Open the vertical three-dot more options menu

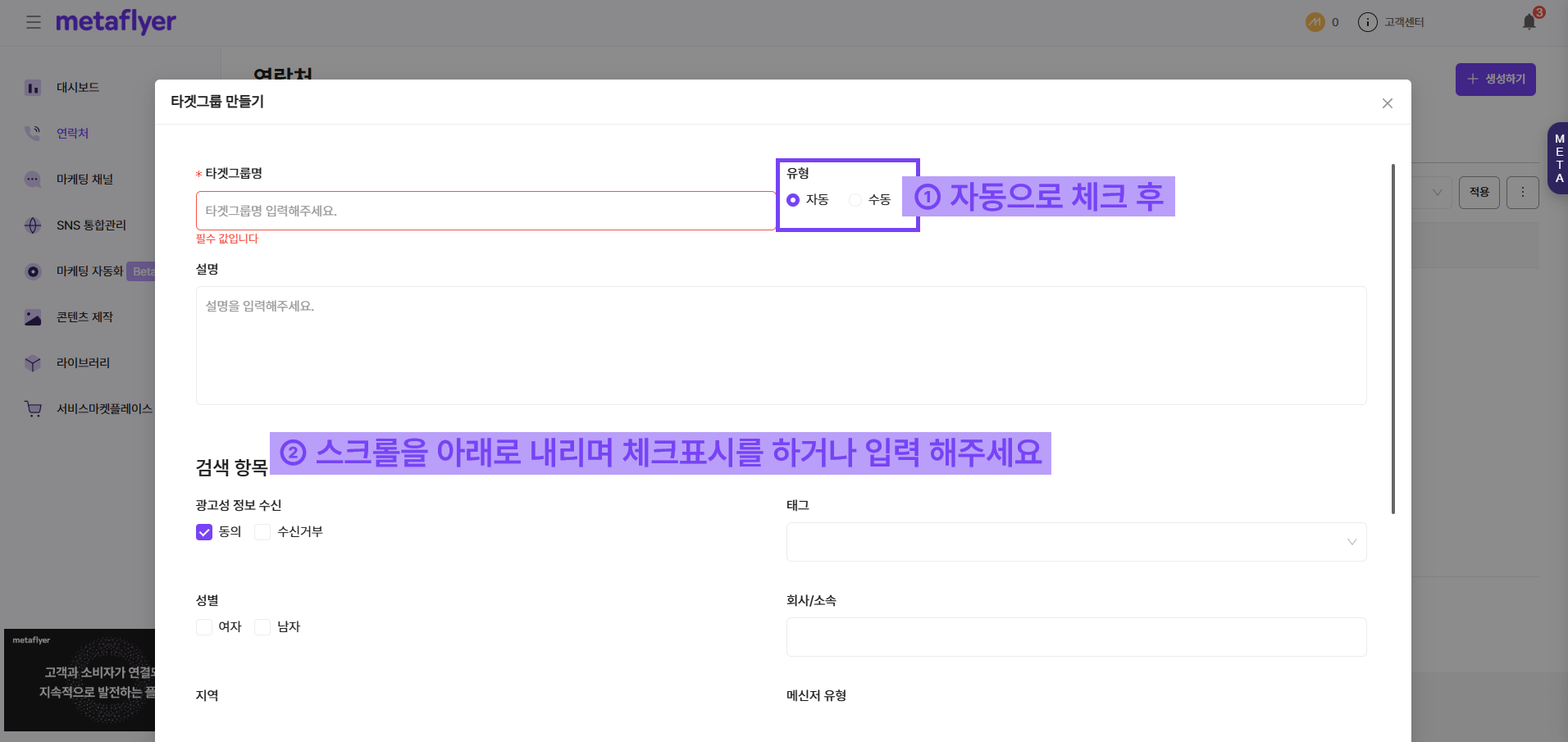(1522, 193)
